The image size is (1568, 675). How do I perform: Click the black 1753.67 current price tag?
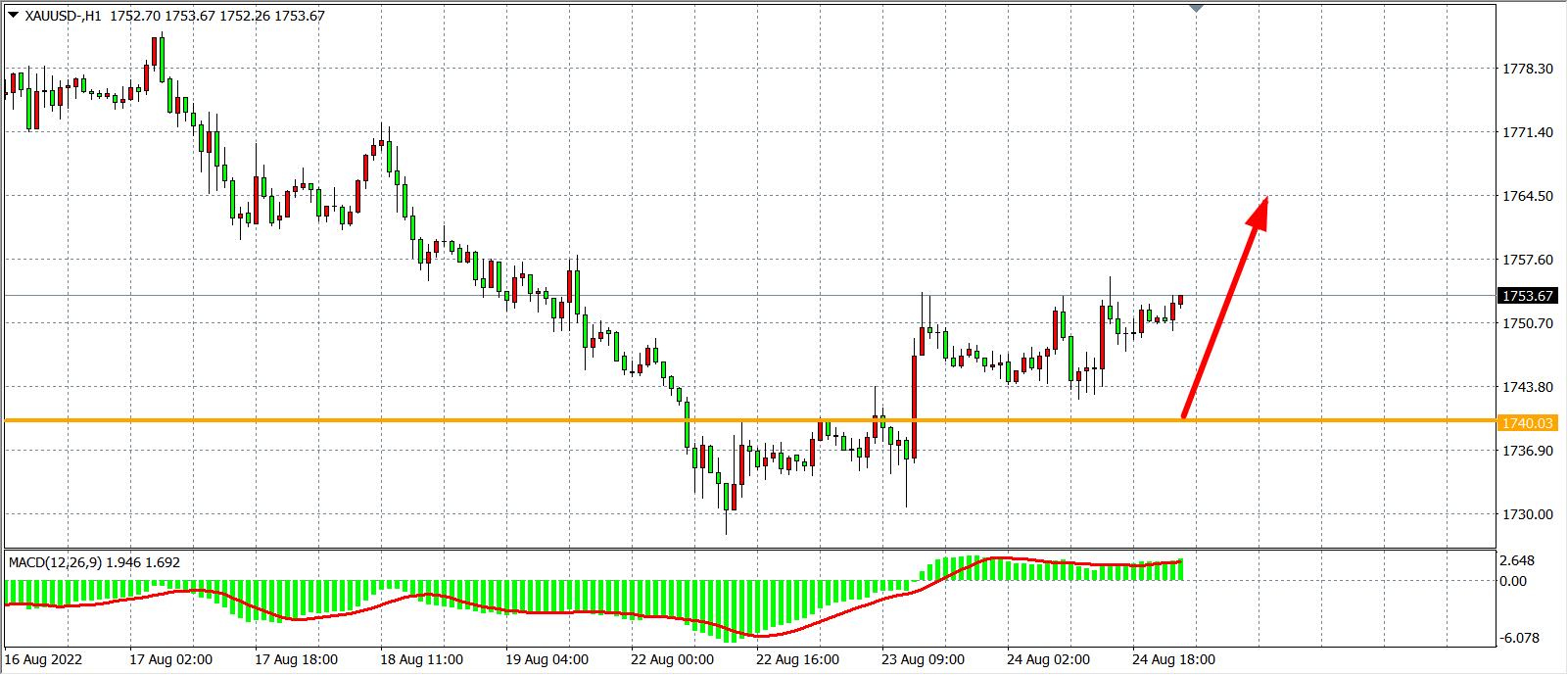tap(1527, 296)
